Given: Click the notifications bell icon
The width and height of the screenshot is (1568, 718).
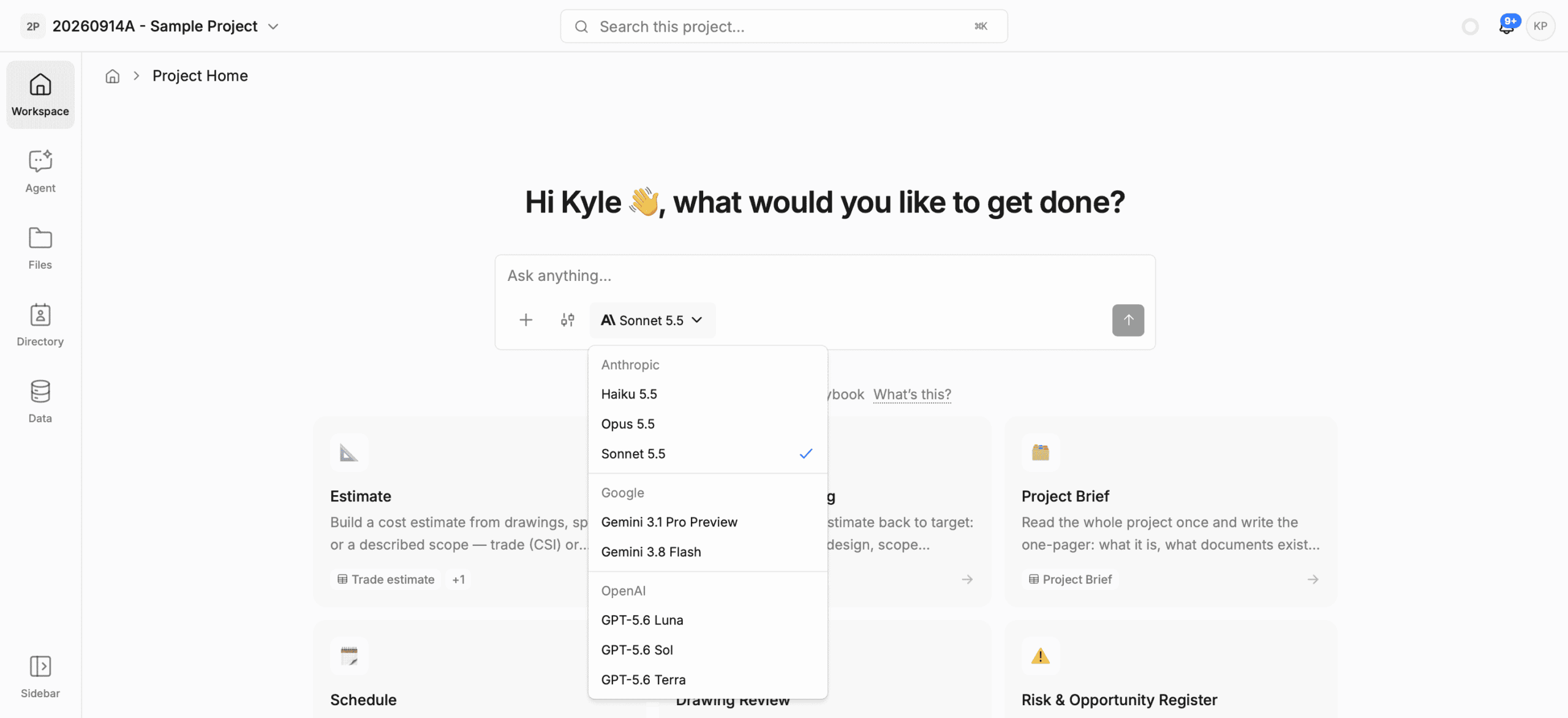Looking at the screenshot, I should click(x=1506, y=26).
